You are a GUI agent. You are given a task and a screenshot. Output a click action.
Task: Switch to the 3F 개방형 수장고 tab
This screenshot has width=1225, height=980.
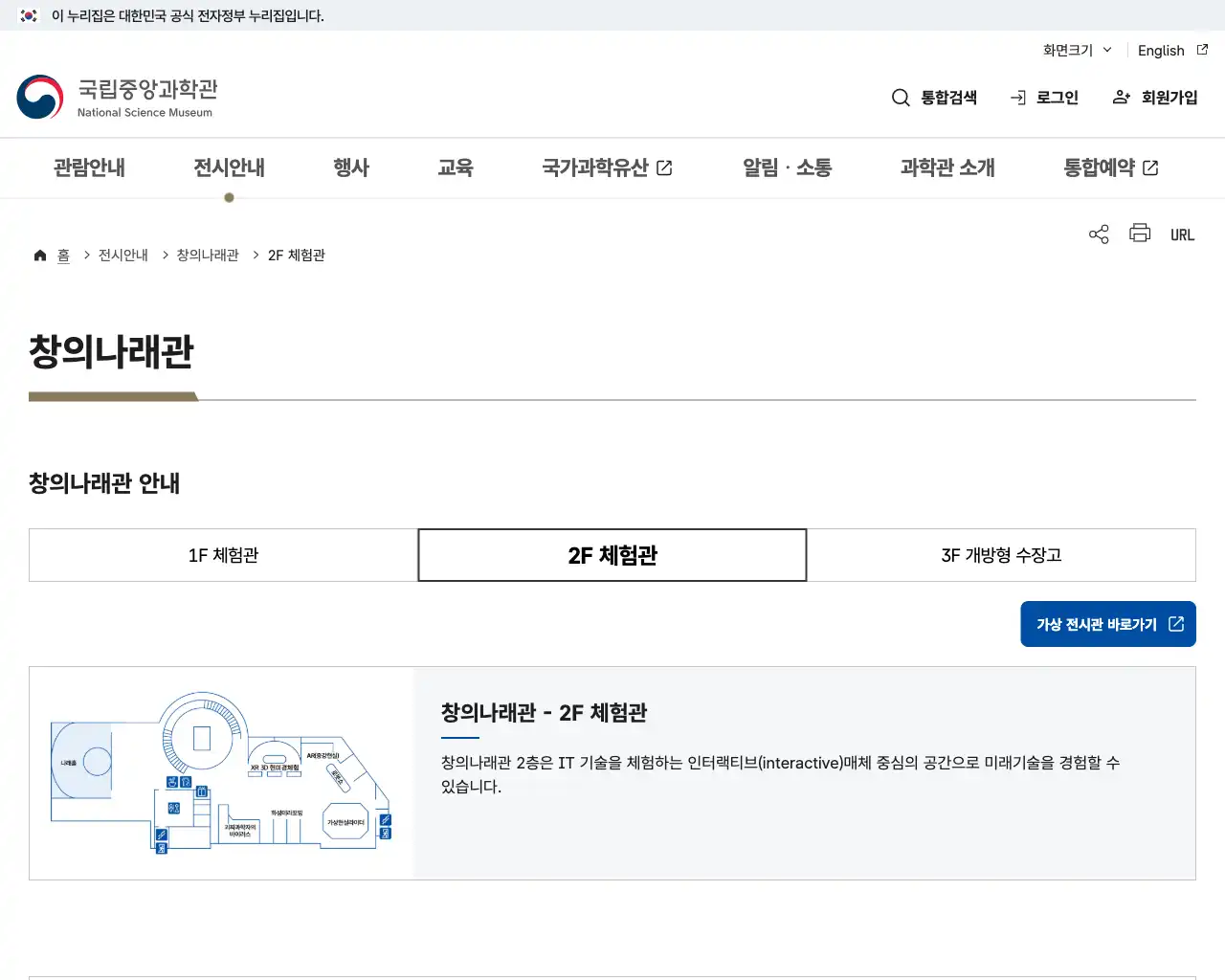[1001, 555]
